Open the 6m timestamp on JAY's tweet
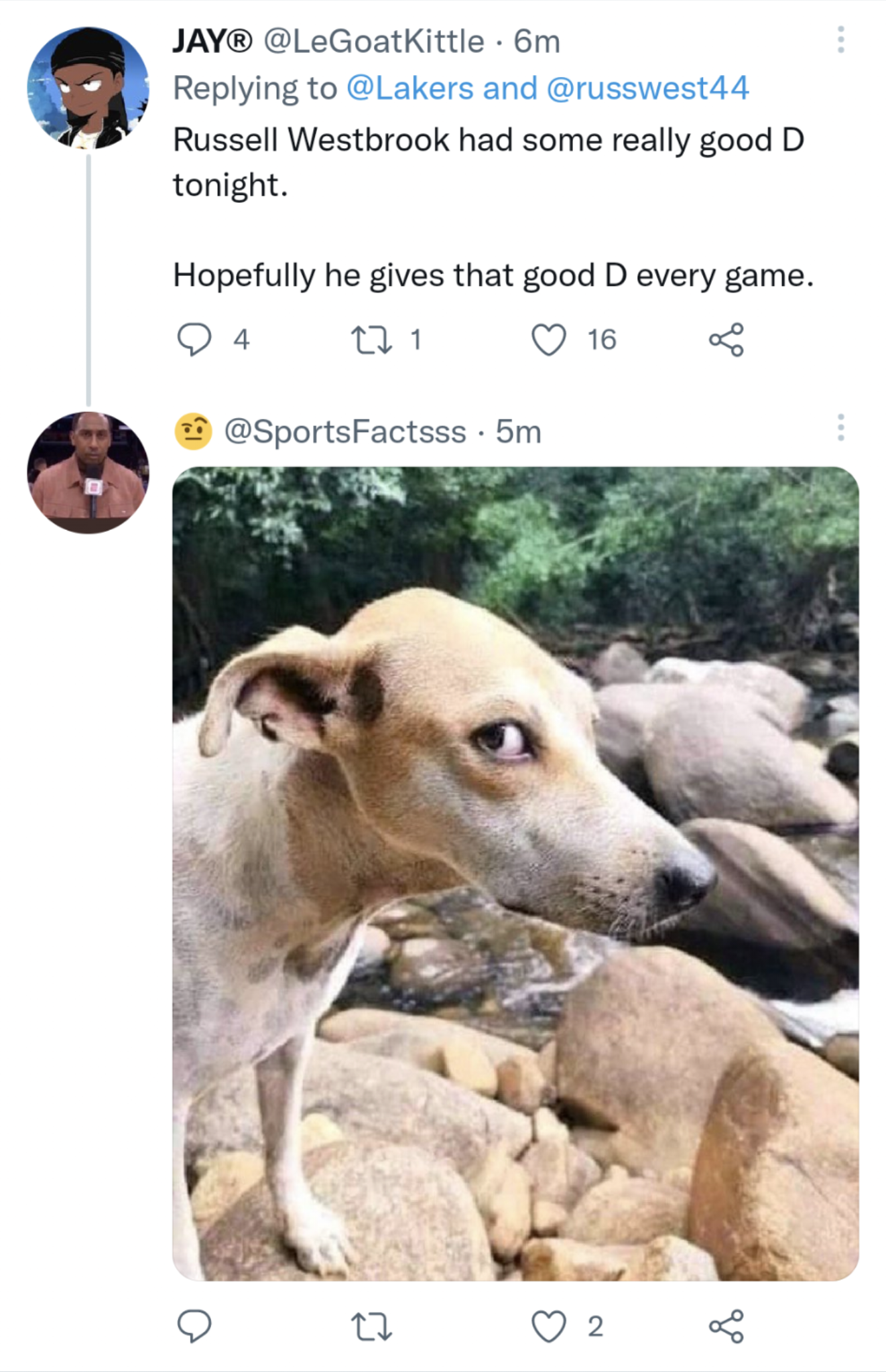This screenshot has height=1372, width=886. pos(537,42)
